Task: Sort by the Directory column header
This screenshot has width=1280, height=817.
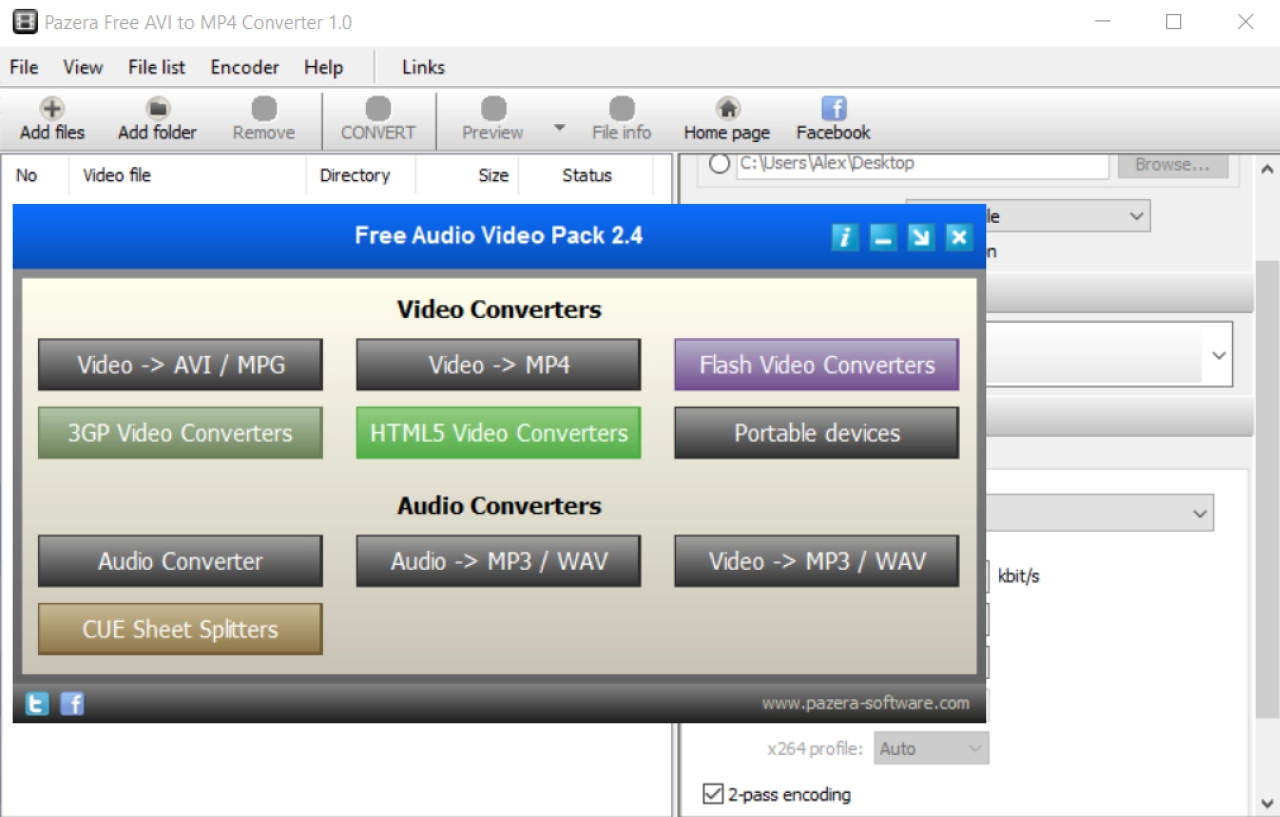Action: click(361, 175)
